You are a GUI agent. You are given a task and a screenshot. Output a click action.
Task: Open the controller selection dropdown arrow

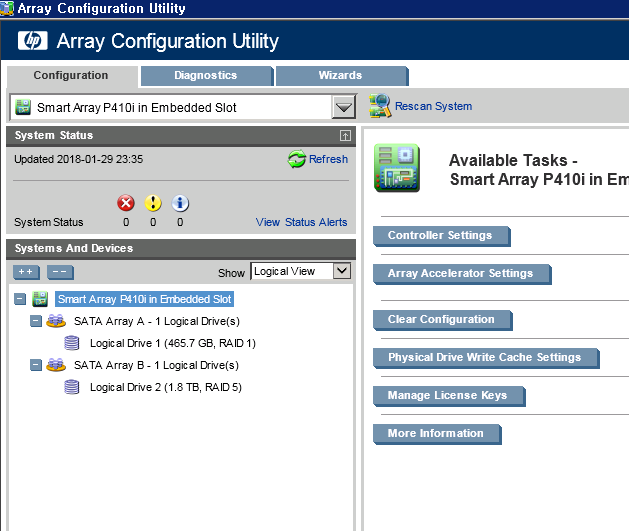coord(344,107)
